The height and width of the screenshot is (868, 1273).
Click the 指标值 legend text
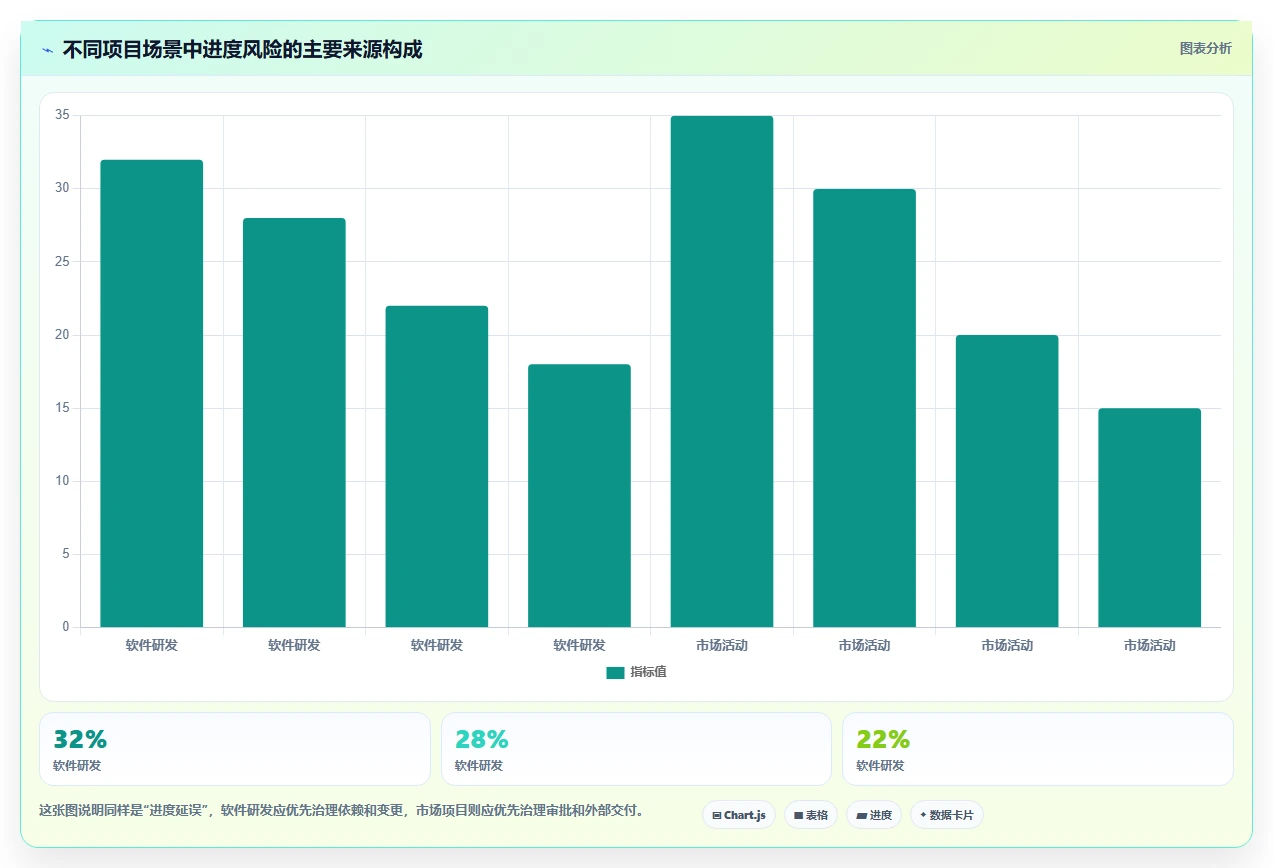tap(648, 673)
